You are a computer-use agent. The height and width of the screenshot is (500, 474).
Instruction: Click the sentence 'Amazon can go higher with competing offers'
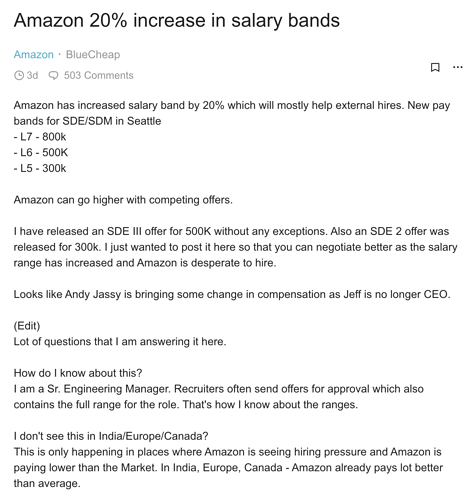point(123,200)
